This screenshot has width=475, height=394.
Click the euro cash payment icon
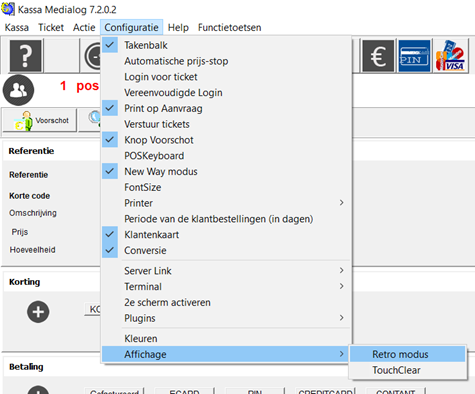378,56
